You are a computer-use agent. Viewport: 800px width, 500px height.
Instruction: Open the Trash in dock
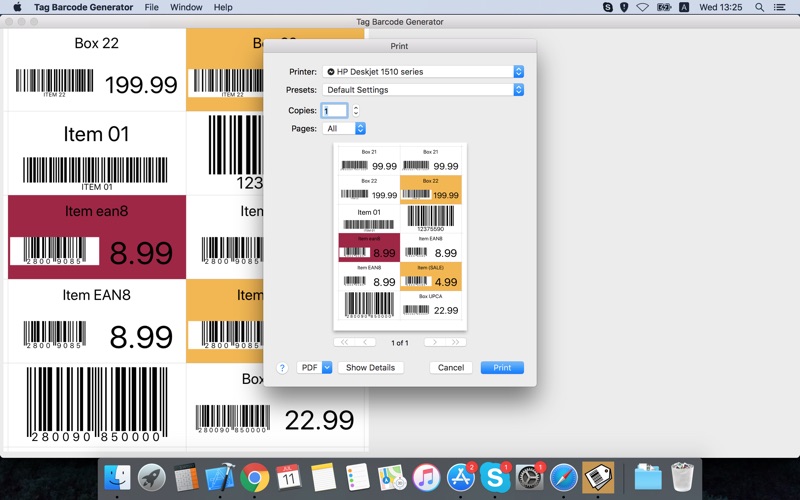pos(682,478)
